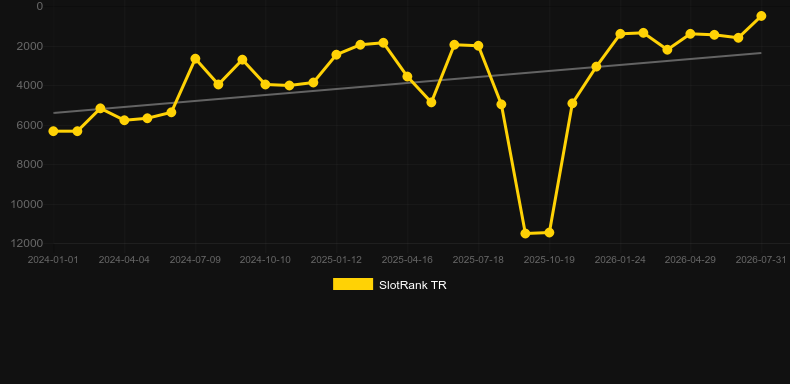Select the data point above 2024-04-04
790x384 pixels.
point(124,120)
